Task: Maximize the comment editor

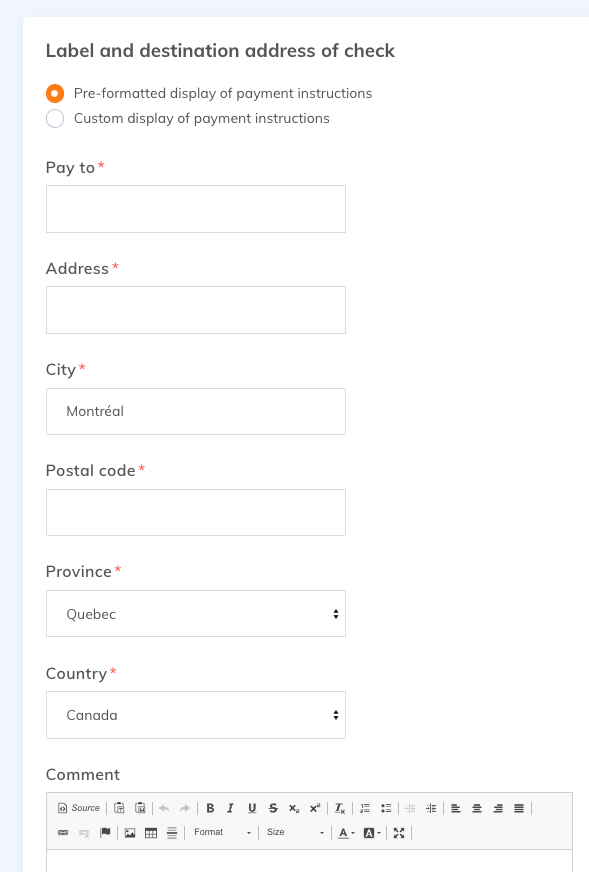Action: coord(399,833)
